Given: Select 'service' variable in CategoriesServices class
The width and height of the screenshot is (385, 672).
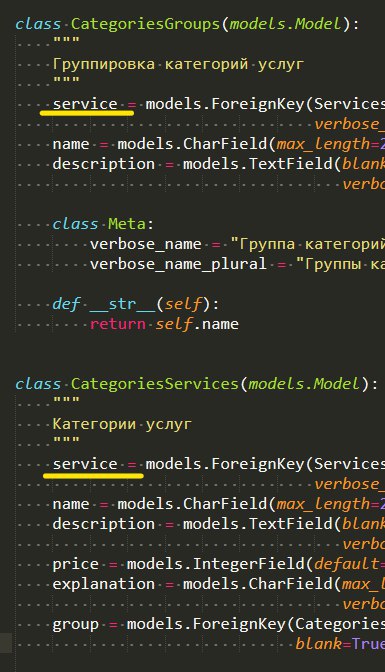Looking at the screenshot, I should point(85,464).
